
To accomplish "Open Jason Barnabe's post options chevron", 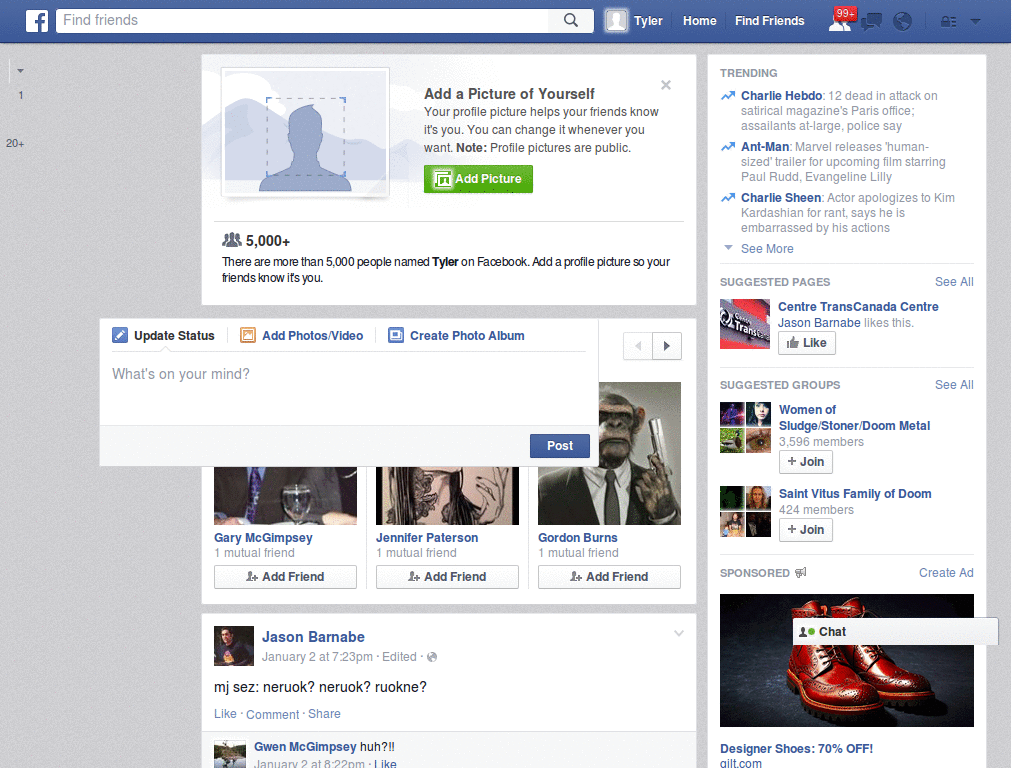I will click(679, 633).
